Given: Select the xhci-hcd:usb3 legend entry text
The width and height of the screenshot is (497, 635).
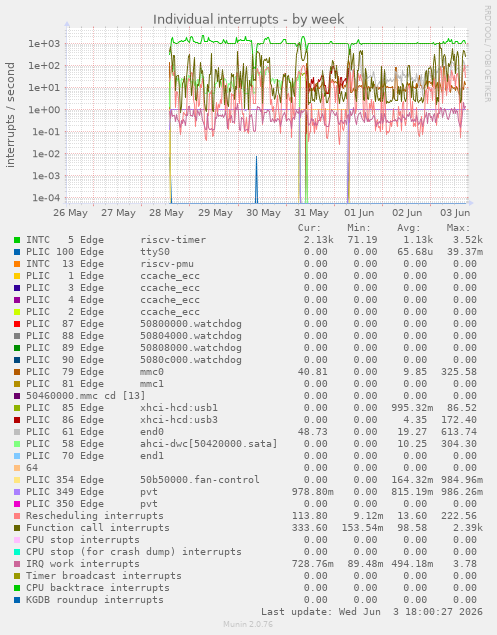Looking at the screenshot, I should [x=179, y=420].
